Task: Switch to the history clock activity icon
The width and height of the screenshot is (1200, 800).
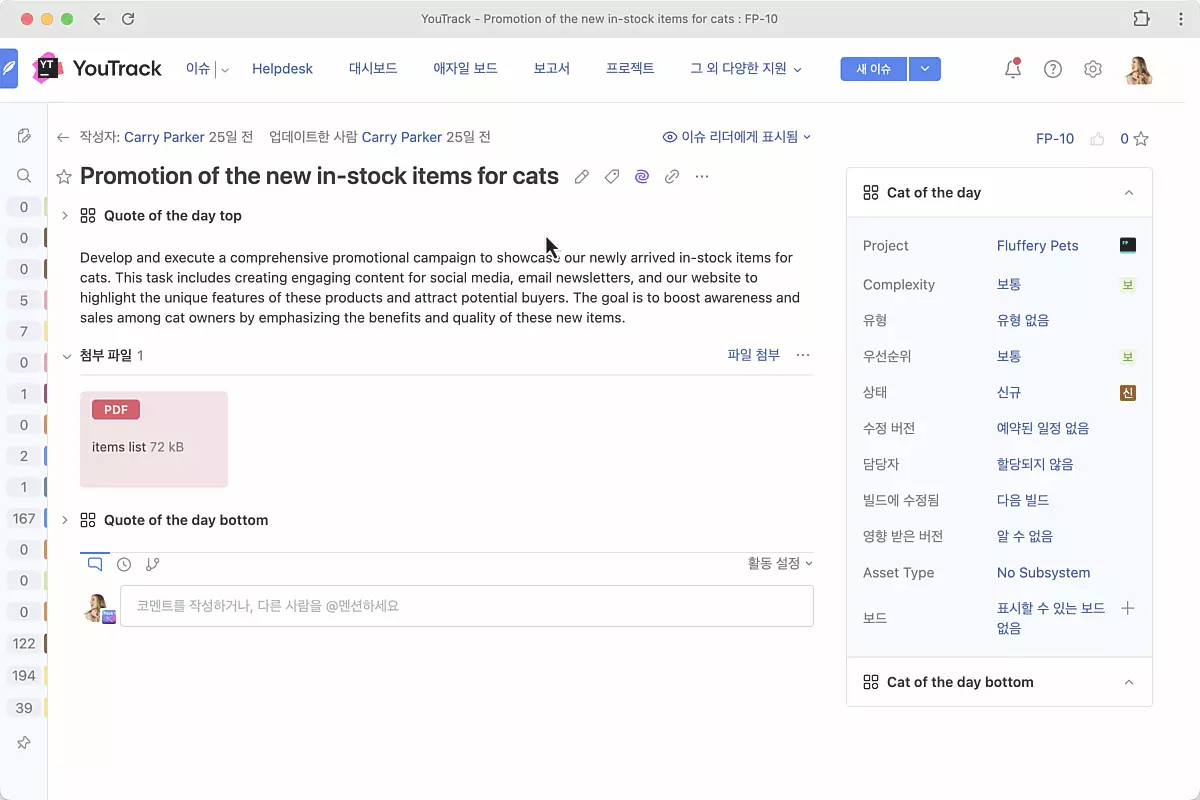Action: (124, 564)
